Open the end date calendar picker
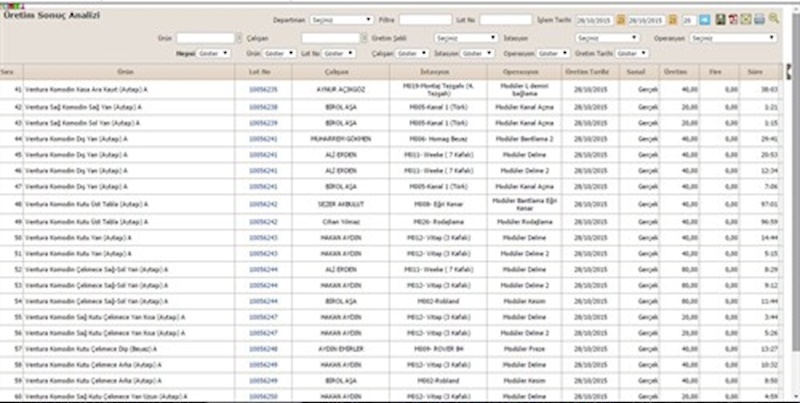This screenshot has width=800, height=403. coord(673,20)
